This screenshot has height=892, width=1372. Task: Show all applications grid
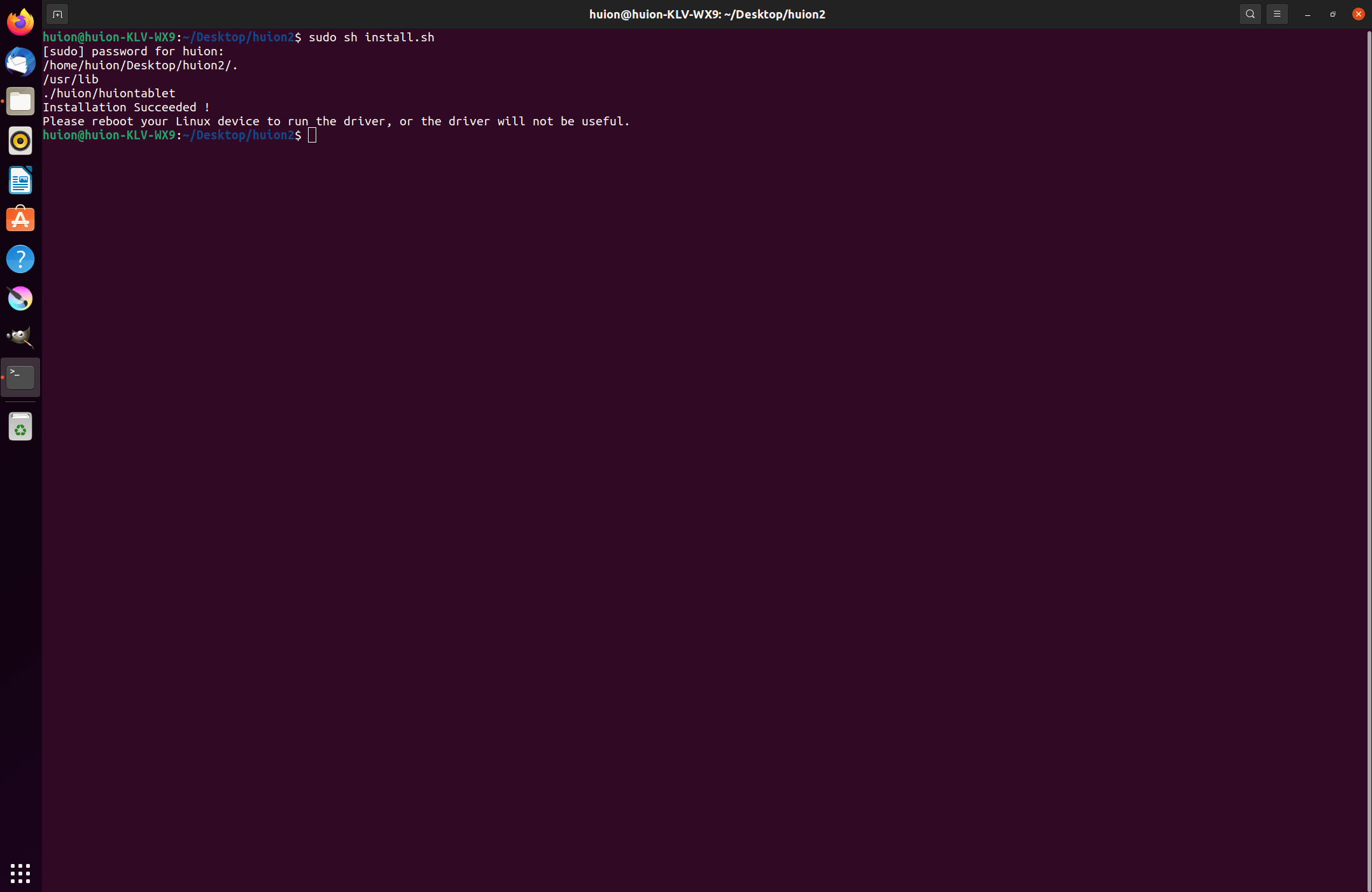click(20, 873)
